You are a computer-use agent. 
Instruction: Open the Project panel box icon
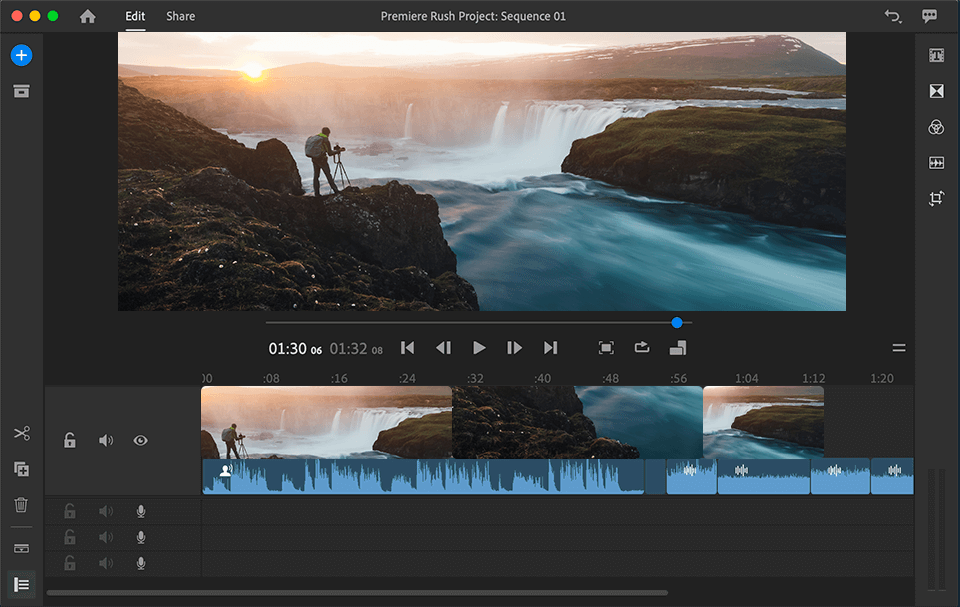coord(21,92)
